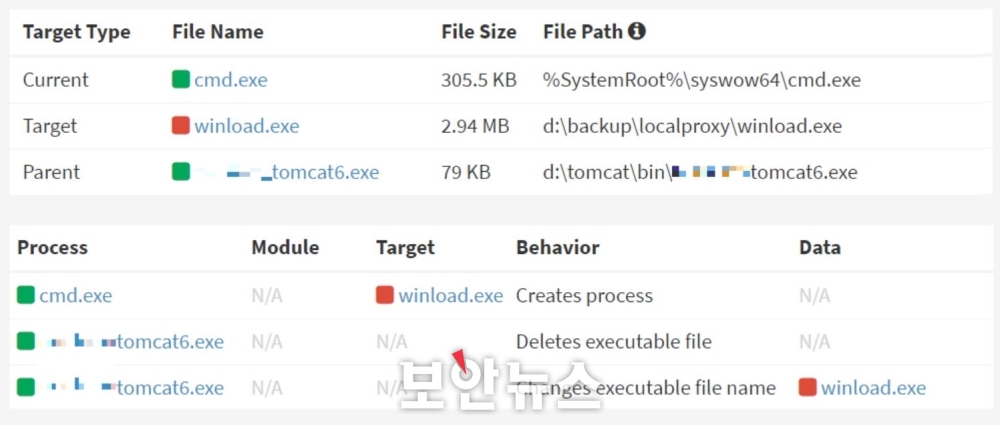The image size is (1000, 425).
Task: Click green status icon beside Current cmd.exe
Action: (x=181, y=80)
